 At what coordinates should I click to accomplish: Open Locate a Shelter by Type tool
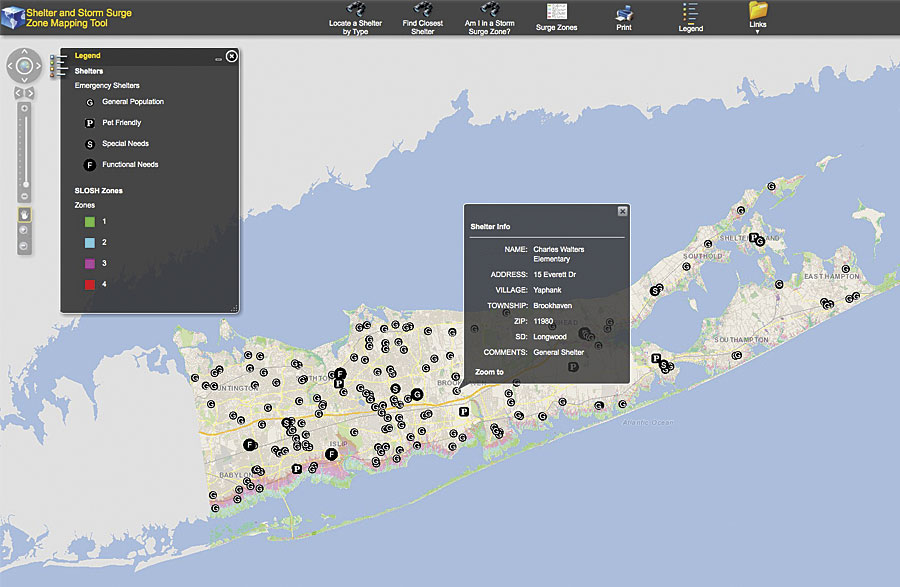tap(355, 18)
